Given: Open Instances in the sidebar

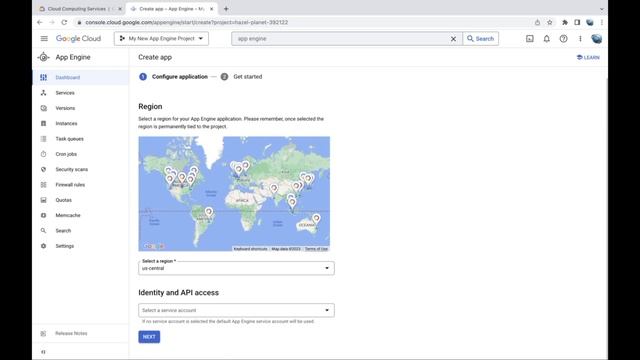Looking at the screenshot, I should click(80, 124).
